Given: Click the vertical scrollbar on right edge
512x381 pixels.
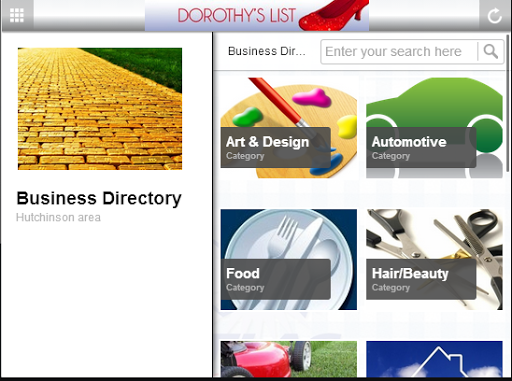Looking at the screenshot, I should click(508, 103).
